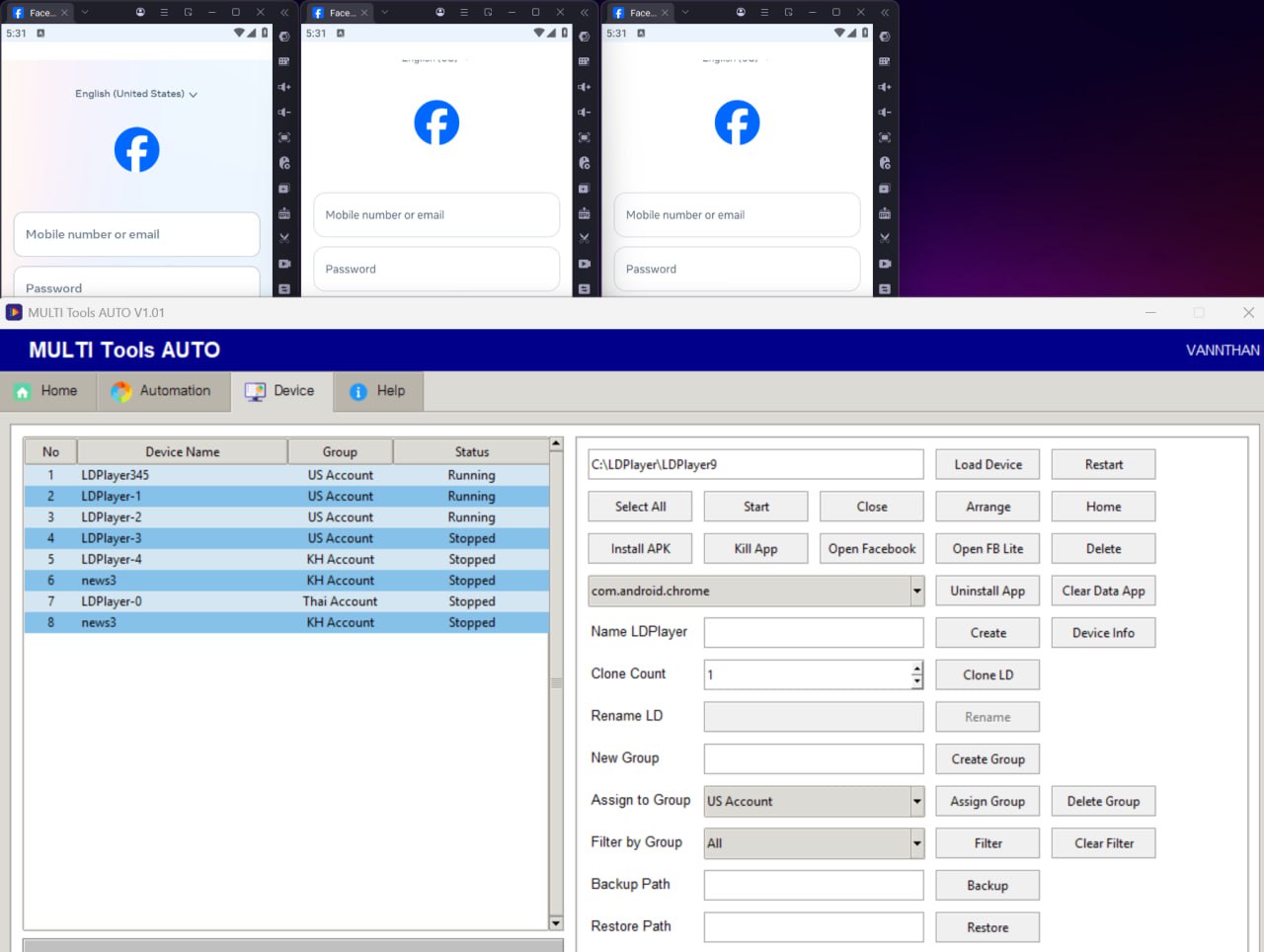Click account profile icon in rightmost emulator title bar
This screenshot has height=952, width=1264.
(741, 12)
